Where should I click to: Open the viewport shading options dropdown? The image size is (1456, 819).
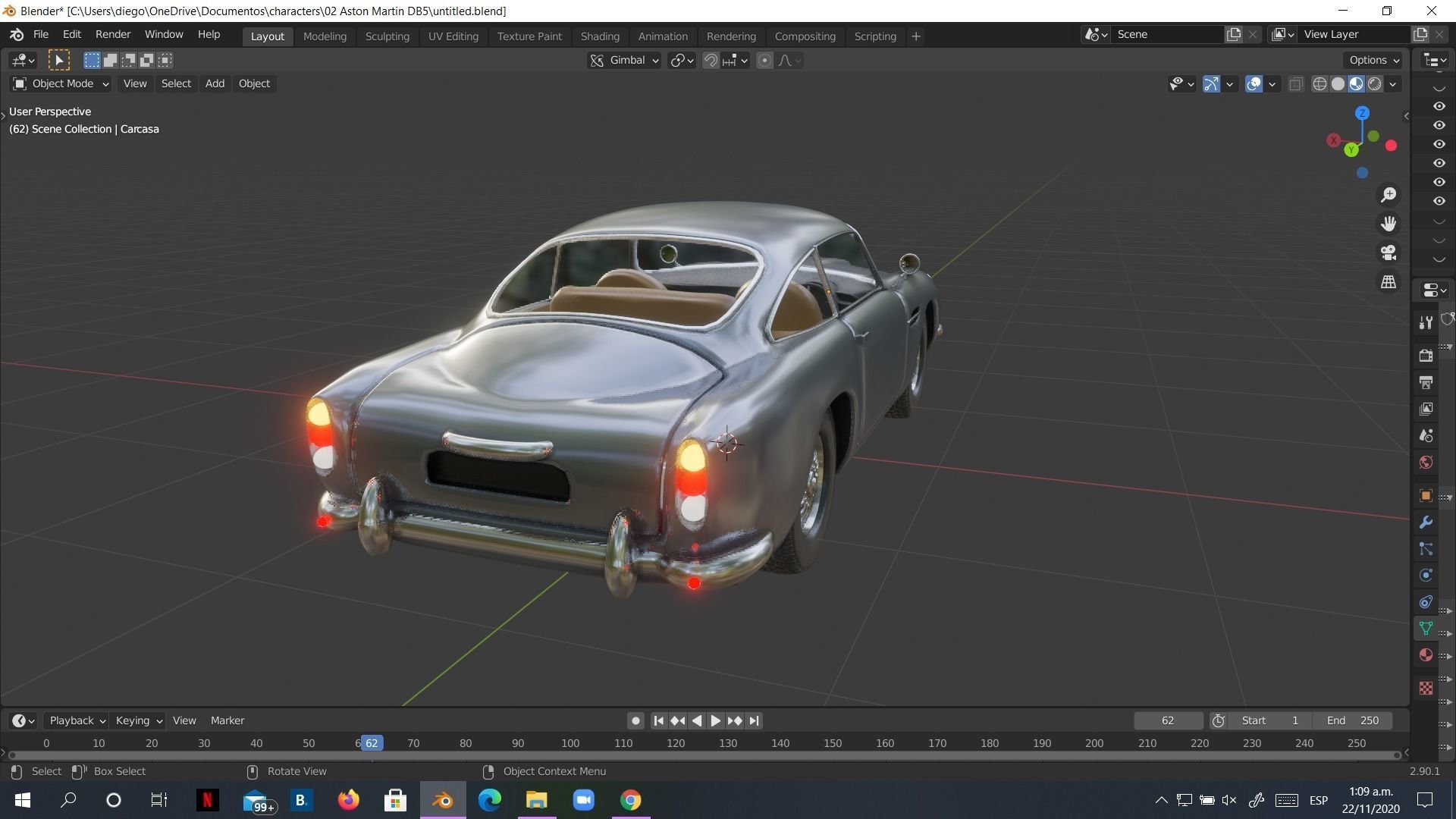click(x=1392, y=83)
